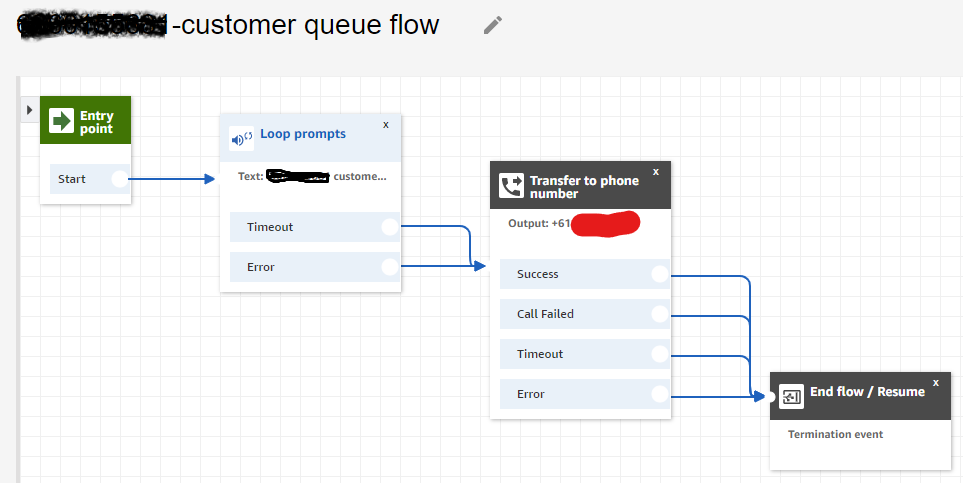Close the Loop prompts block
Viewport: 963px width, 483px height.
click(x=386, y=125)
